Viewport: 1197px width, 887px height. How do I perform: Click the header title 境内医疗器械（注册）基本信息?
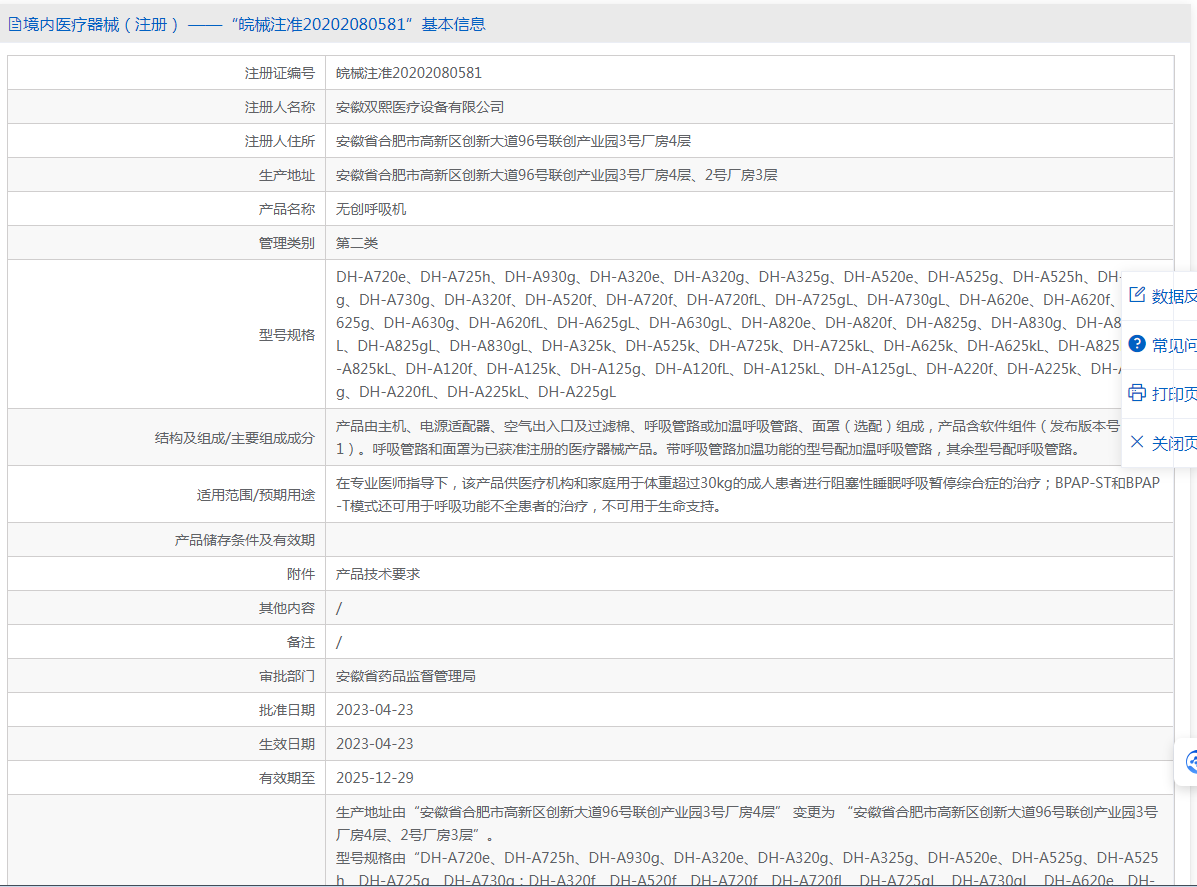click(x=254, y=24)
